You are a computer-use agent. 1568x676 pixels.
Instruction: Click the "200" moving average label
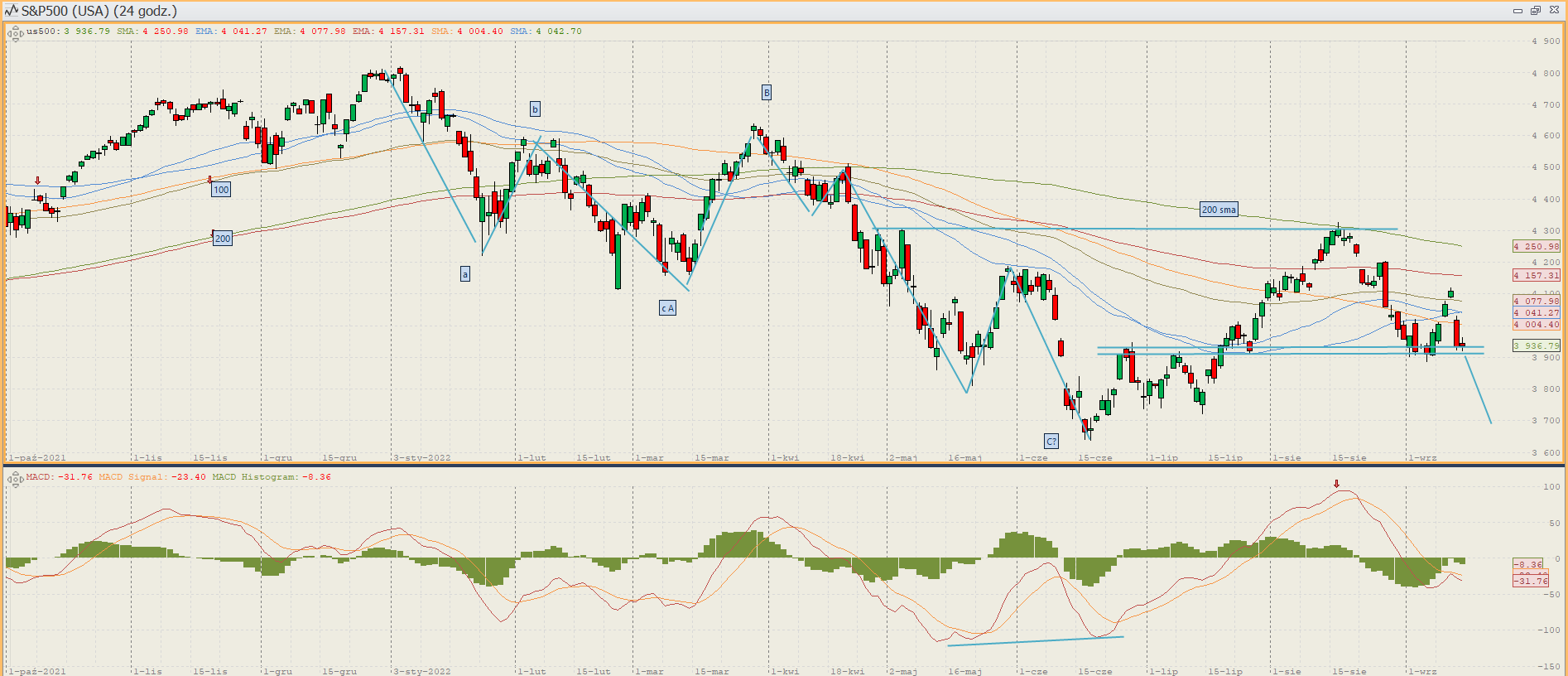[223, 239]
